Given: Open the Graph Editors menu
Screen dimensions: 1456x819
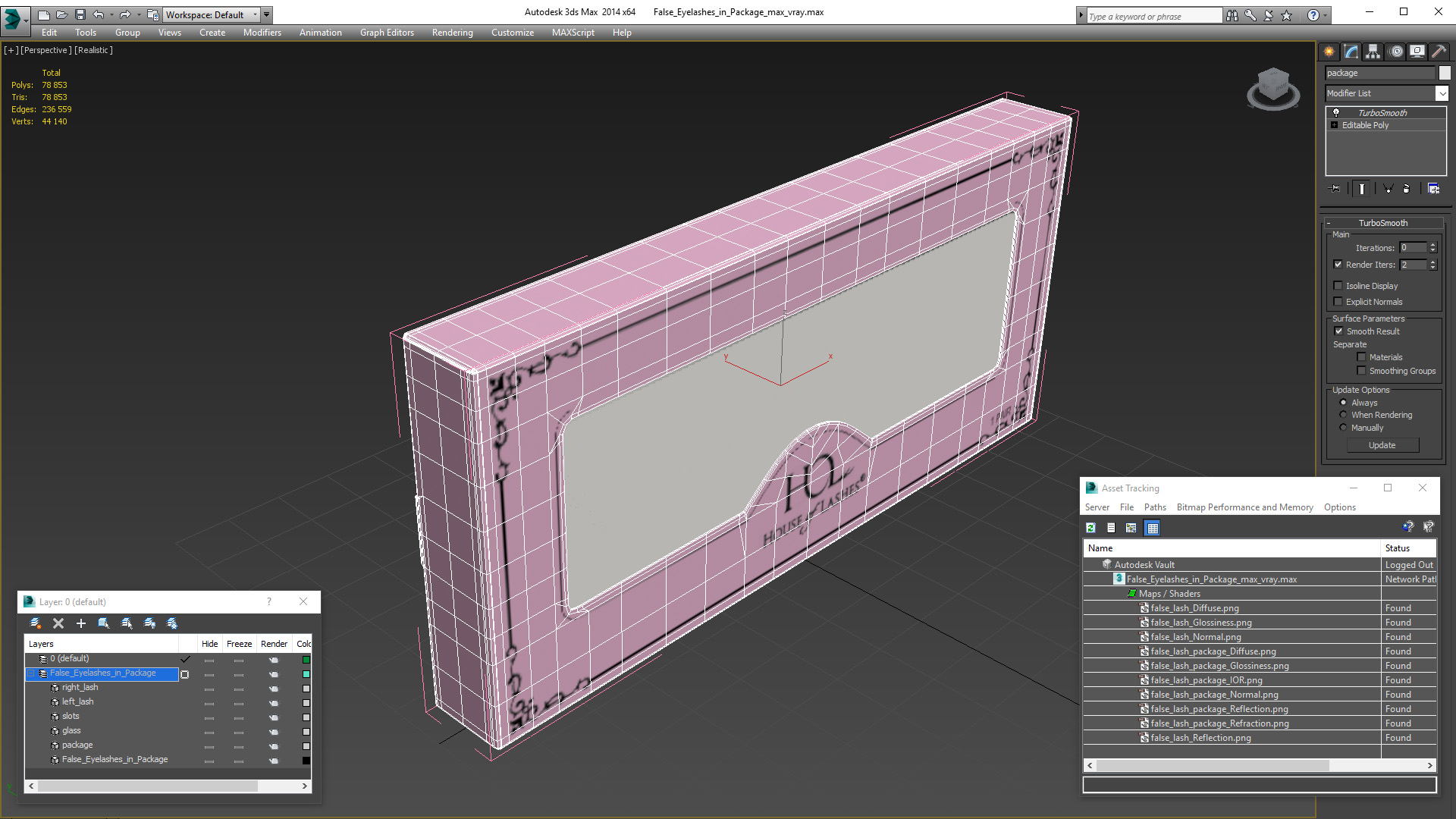Looking at the screenshot, I should click(387, 33).
